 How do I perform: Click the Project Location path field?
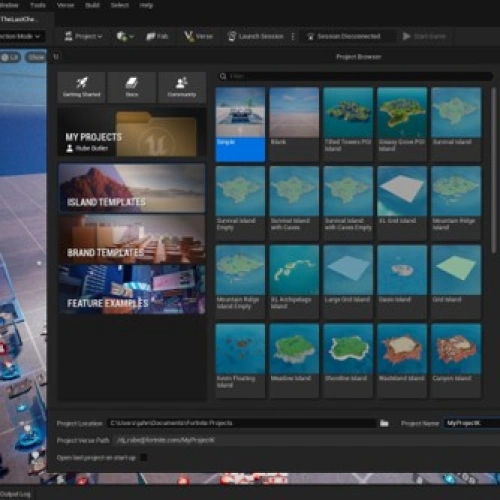coord(242,423)
